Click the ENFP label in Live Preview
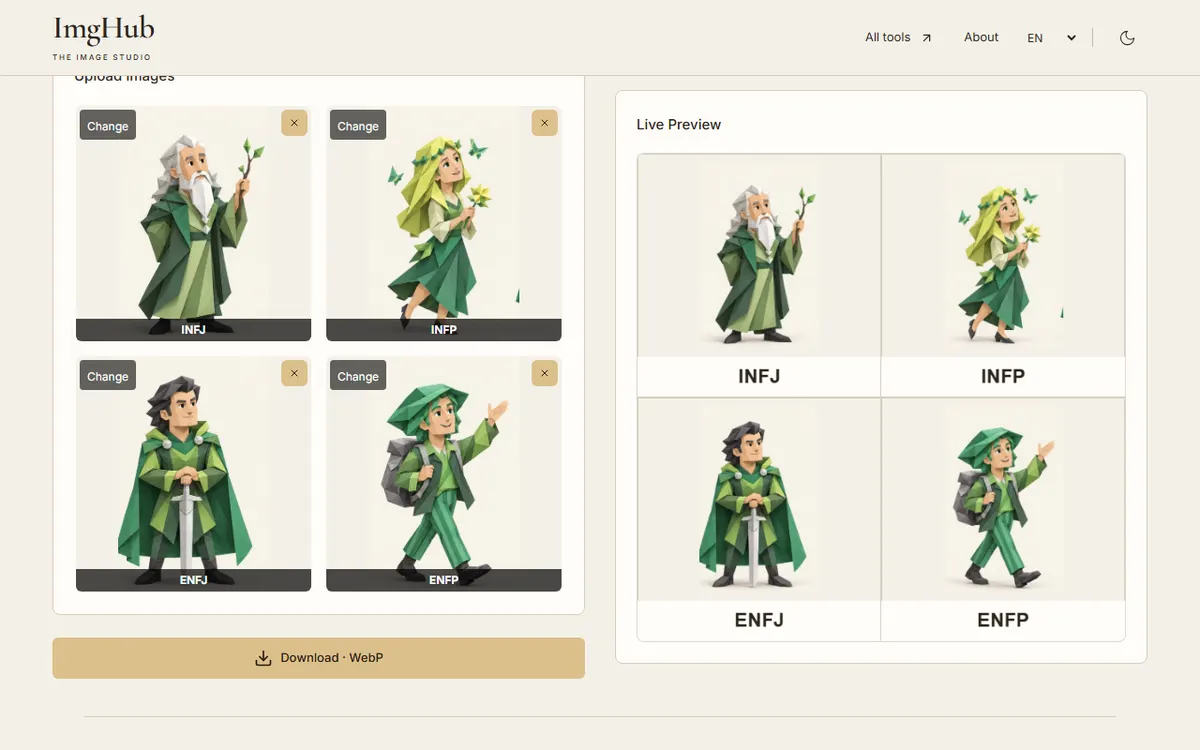This screenshot has height=750, width=1200. click(1003, 620)
